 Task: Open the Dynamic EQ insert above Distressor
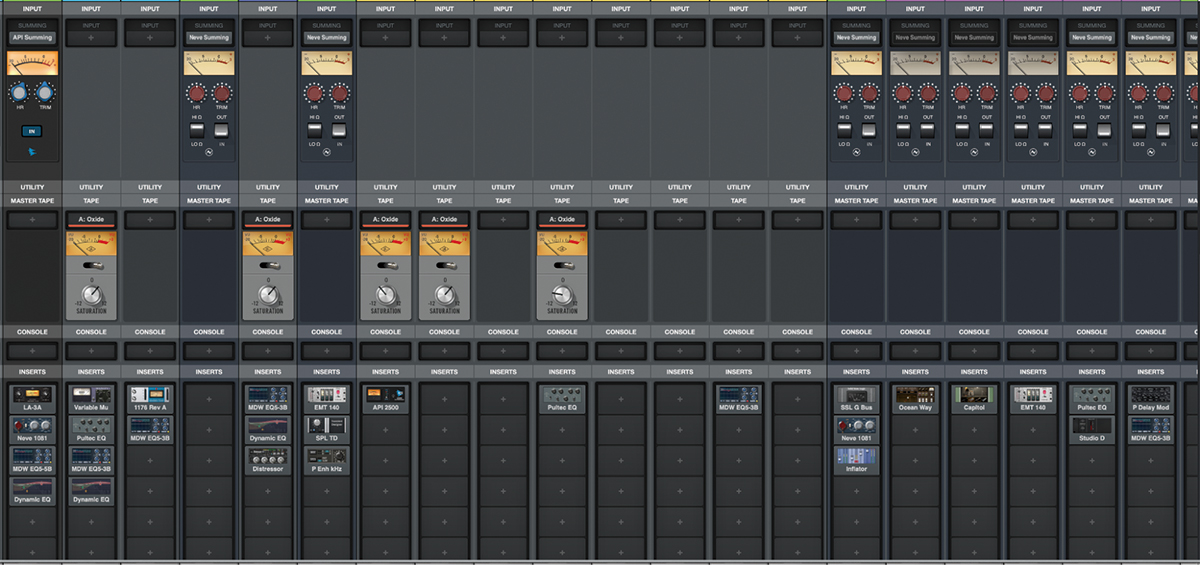click(x=268, y=429)
